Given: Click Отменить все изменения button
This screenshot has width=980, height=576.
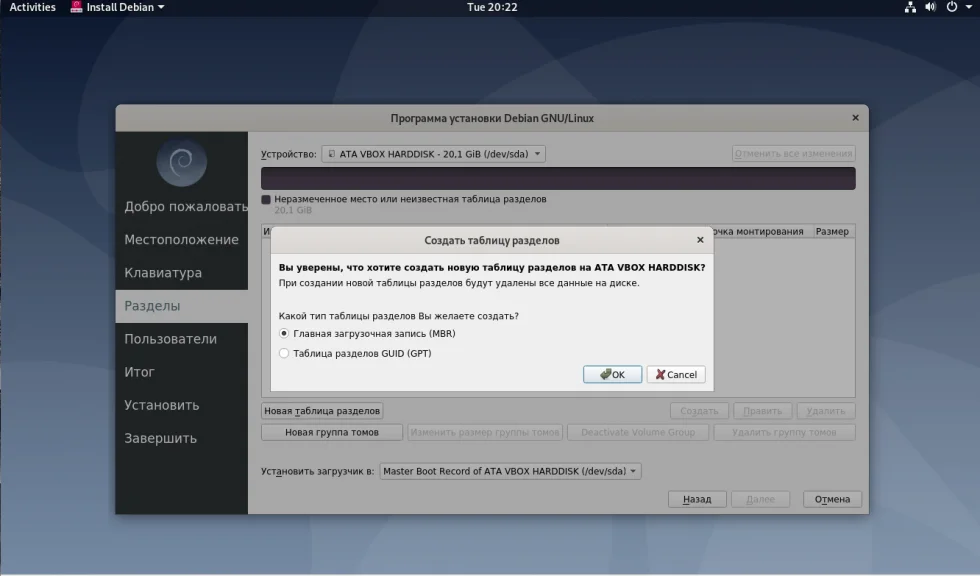Looking at the screenshot, I should [794, 154].
